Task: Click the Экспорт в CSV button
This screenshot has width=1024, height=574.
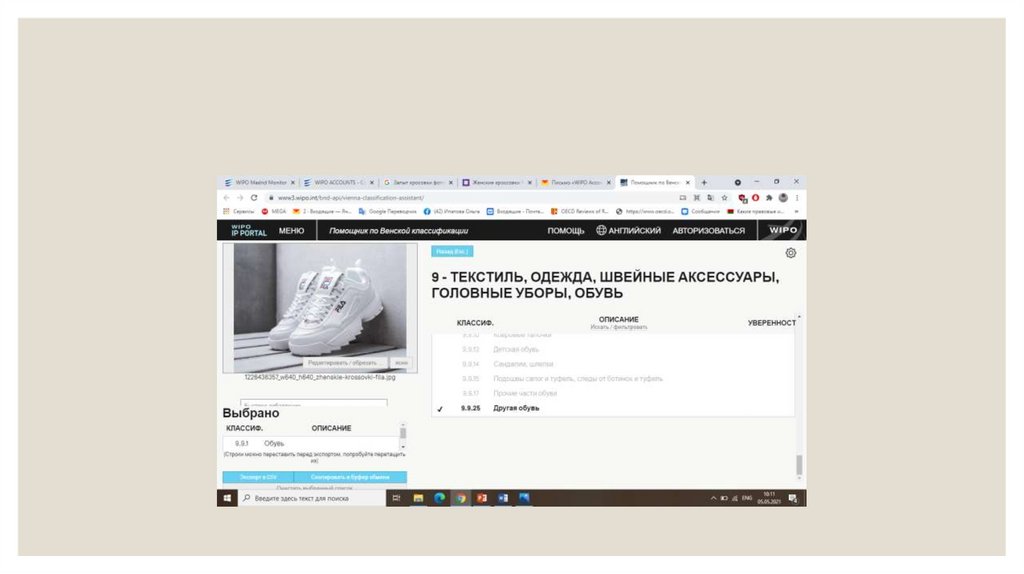Action: pos(258,477)
